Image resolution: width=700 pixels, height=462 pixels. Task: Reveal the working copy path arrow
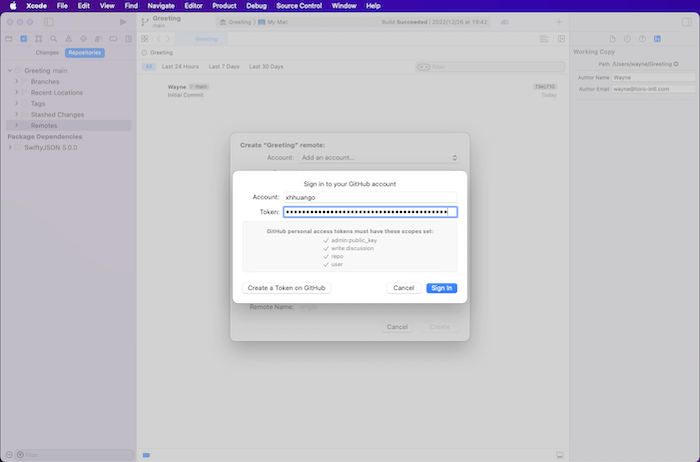pyautogui.click(x=676, y=64)
